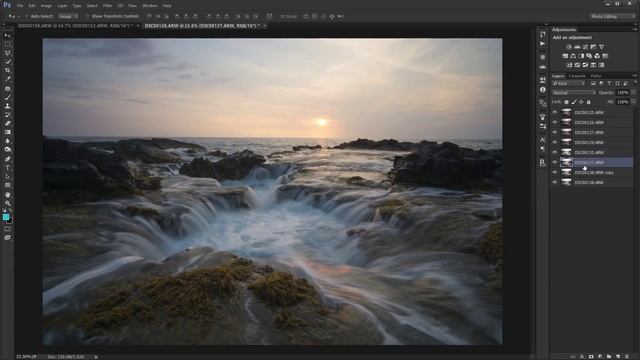Hide the DSC00138.ARW copy layer
The image size is (640, 360).
pyautogui.click(x=554, y=172)
